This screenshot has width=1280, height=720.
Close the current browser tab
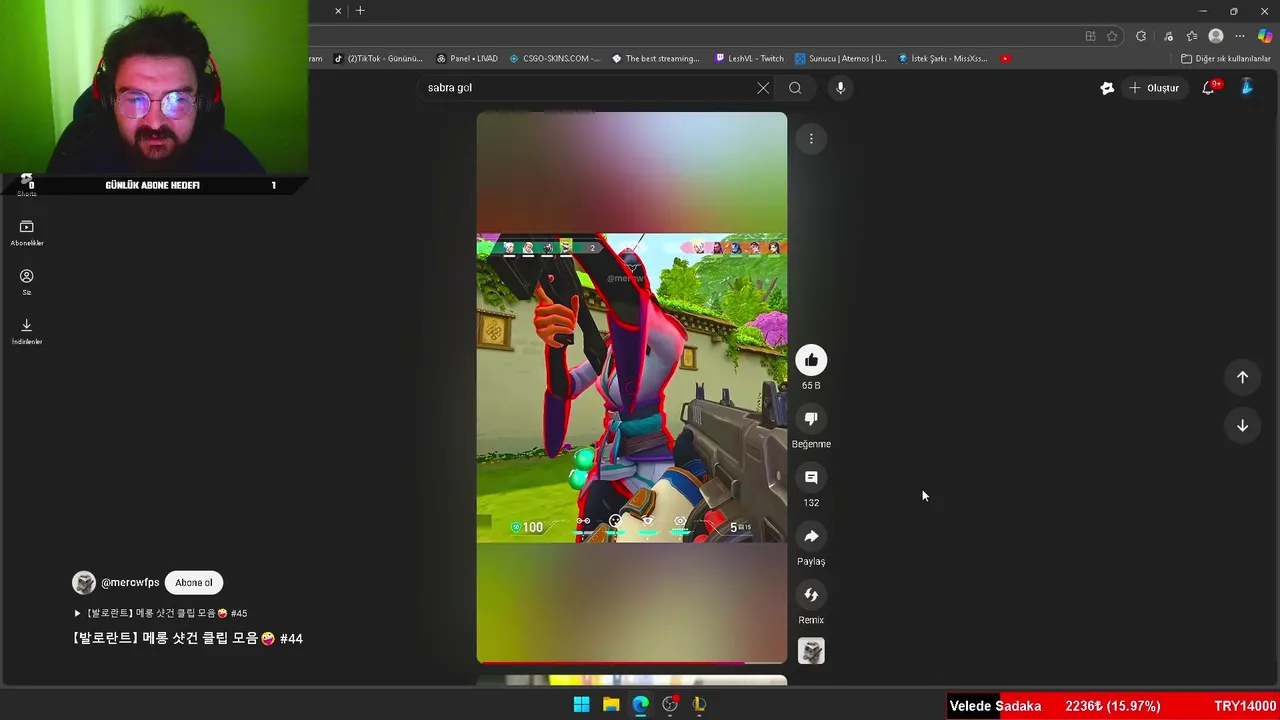point(338,11)
